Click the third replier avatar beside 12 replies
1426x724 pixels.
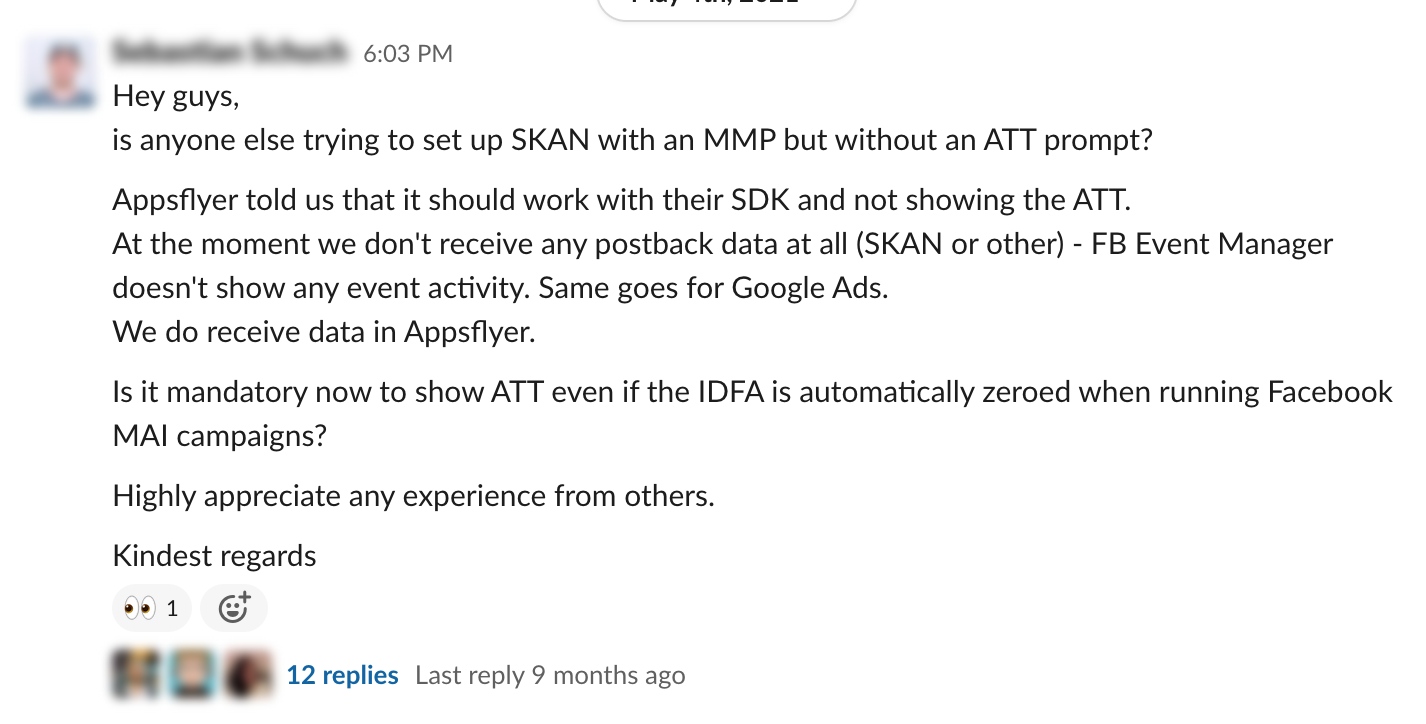248,673
